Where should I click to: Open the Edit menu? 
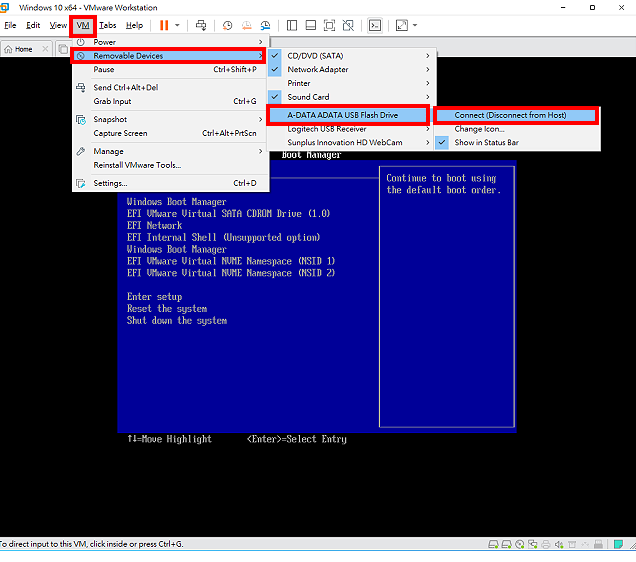[x=33, y=25]
